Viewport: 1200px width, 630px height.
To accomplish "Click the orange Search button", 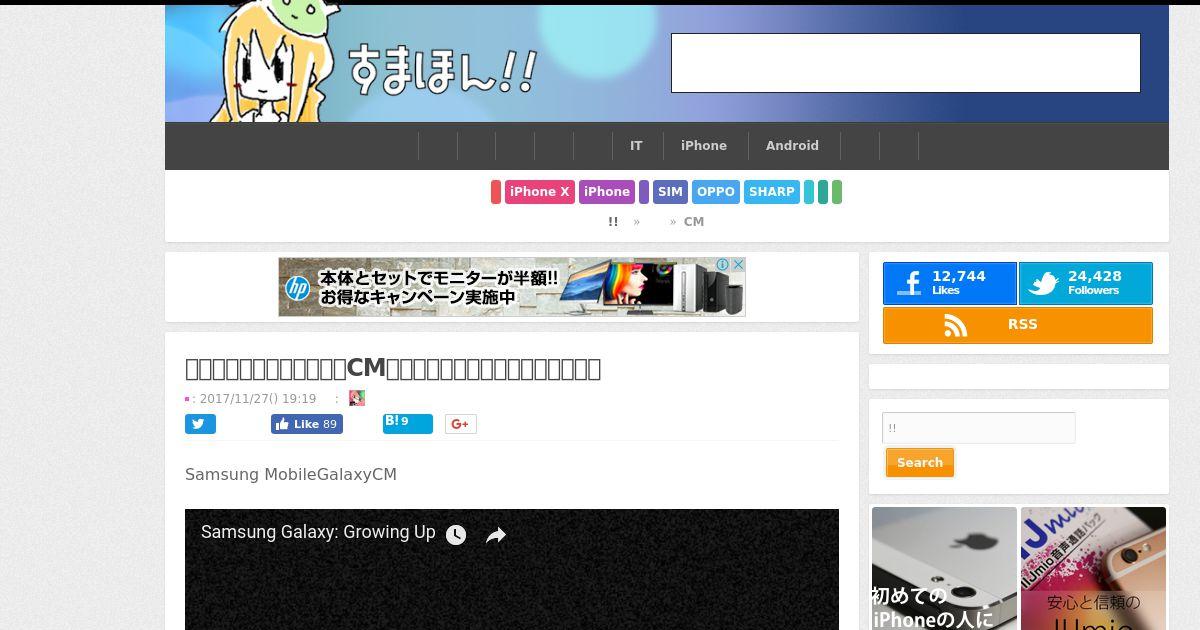I will click(920, 462).
